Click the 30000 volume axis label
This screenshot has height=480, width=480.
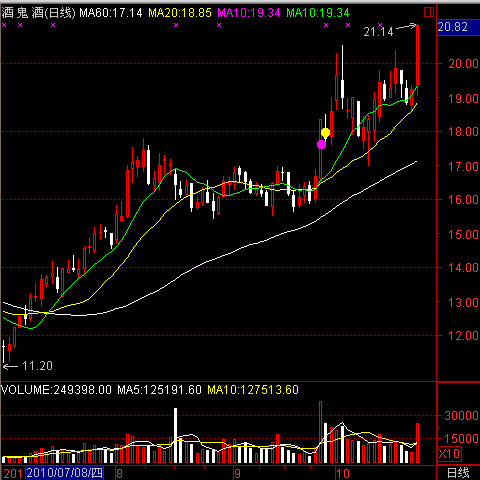click(462, 415)
